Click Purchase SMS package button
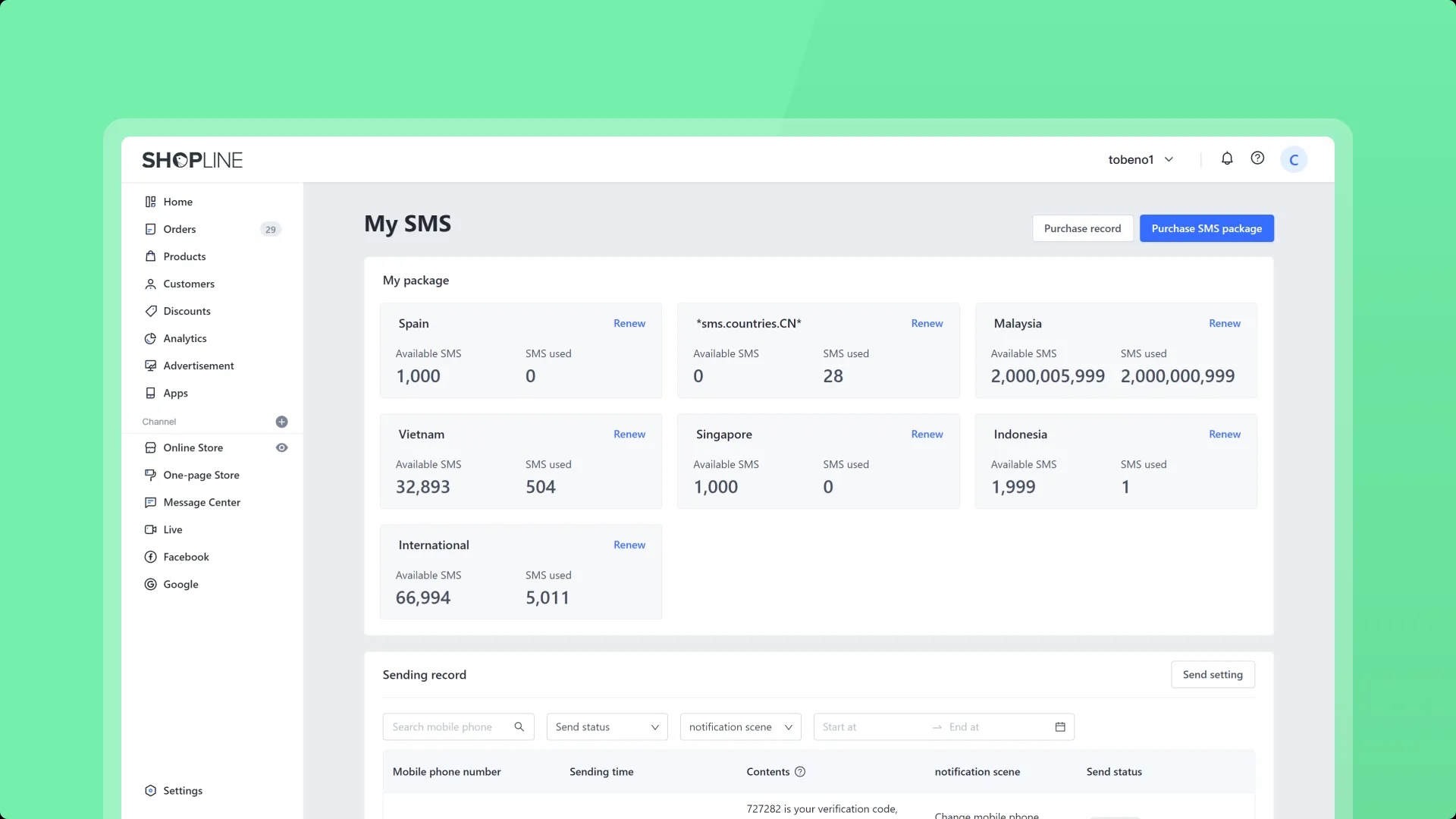 (1207, 228)
